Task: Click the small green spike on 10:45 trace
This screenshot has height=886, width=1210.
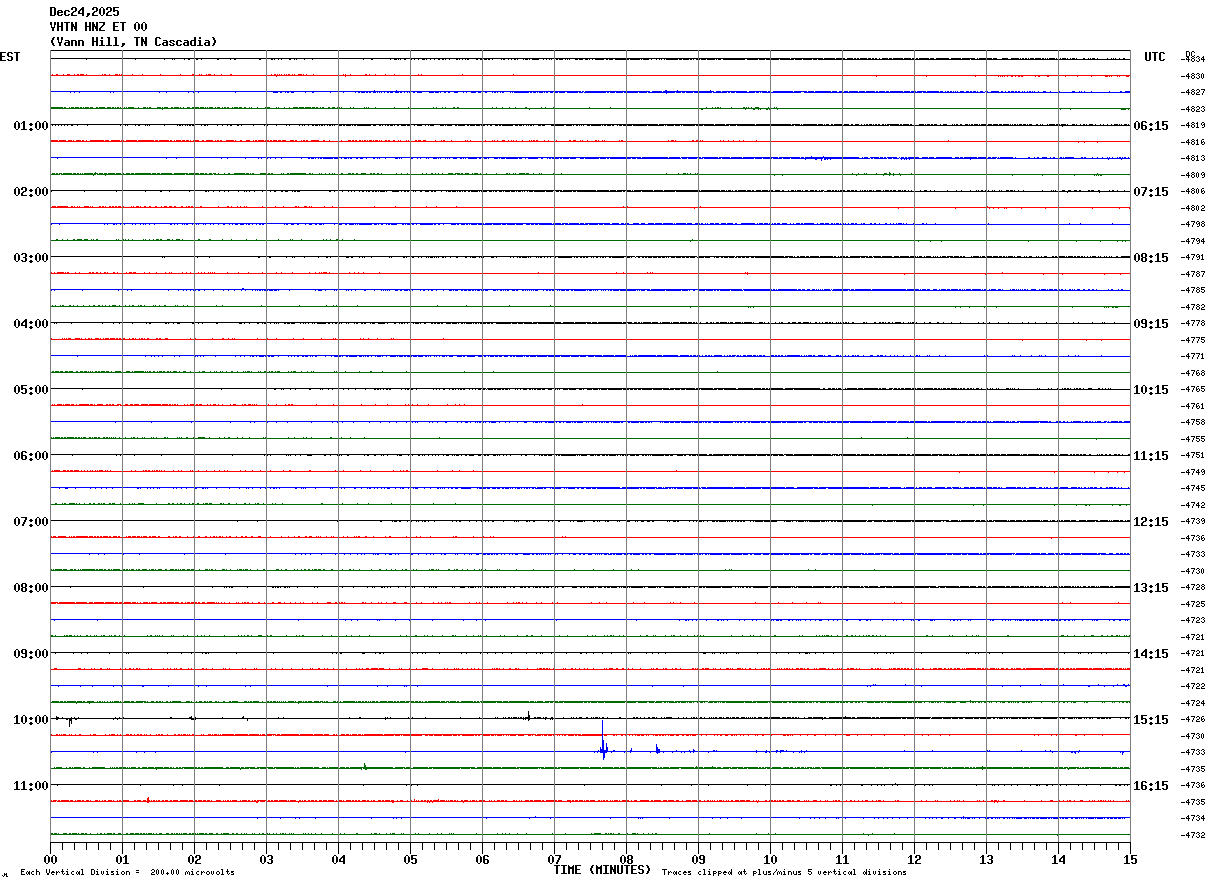Action: point(365,767)
